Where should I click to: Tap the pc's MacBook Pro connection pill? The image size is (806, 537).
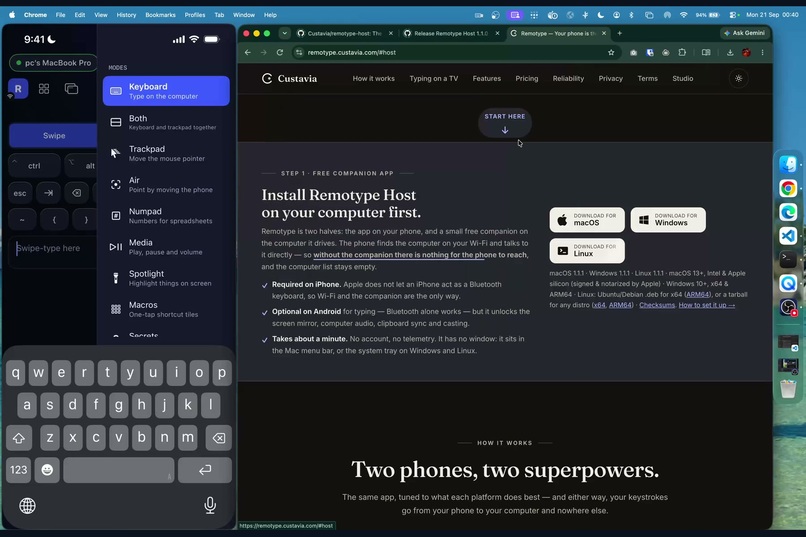click(x=53, y=63)
